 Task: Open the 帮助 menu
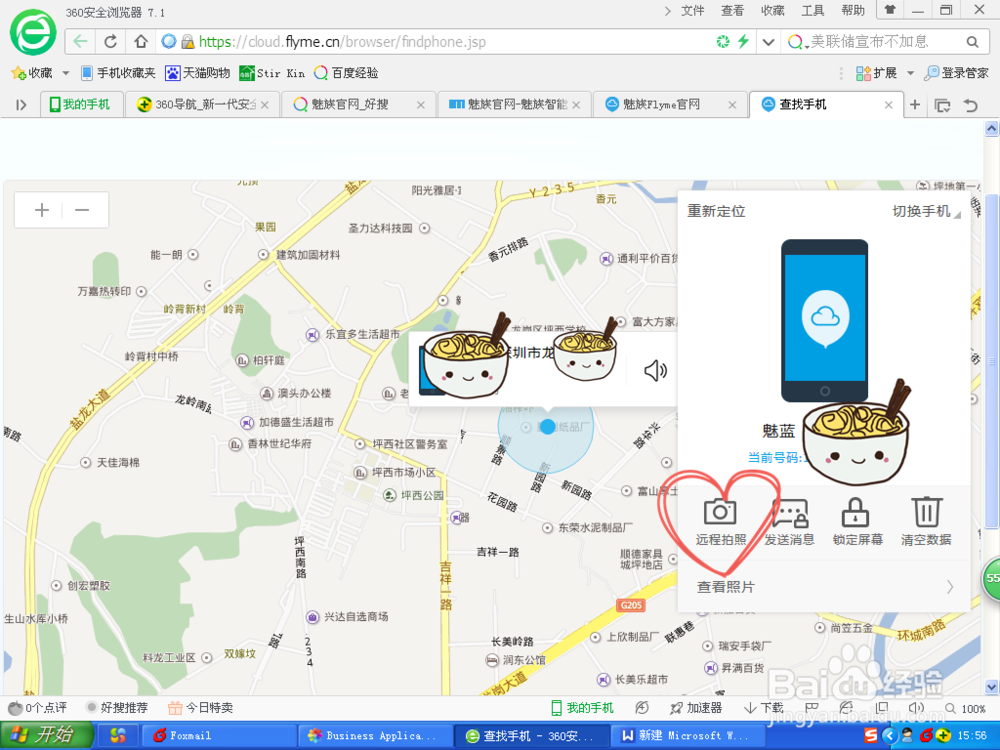click(x=853, y=10)
